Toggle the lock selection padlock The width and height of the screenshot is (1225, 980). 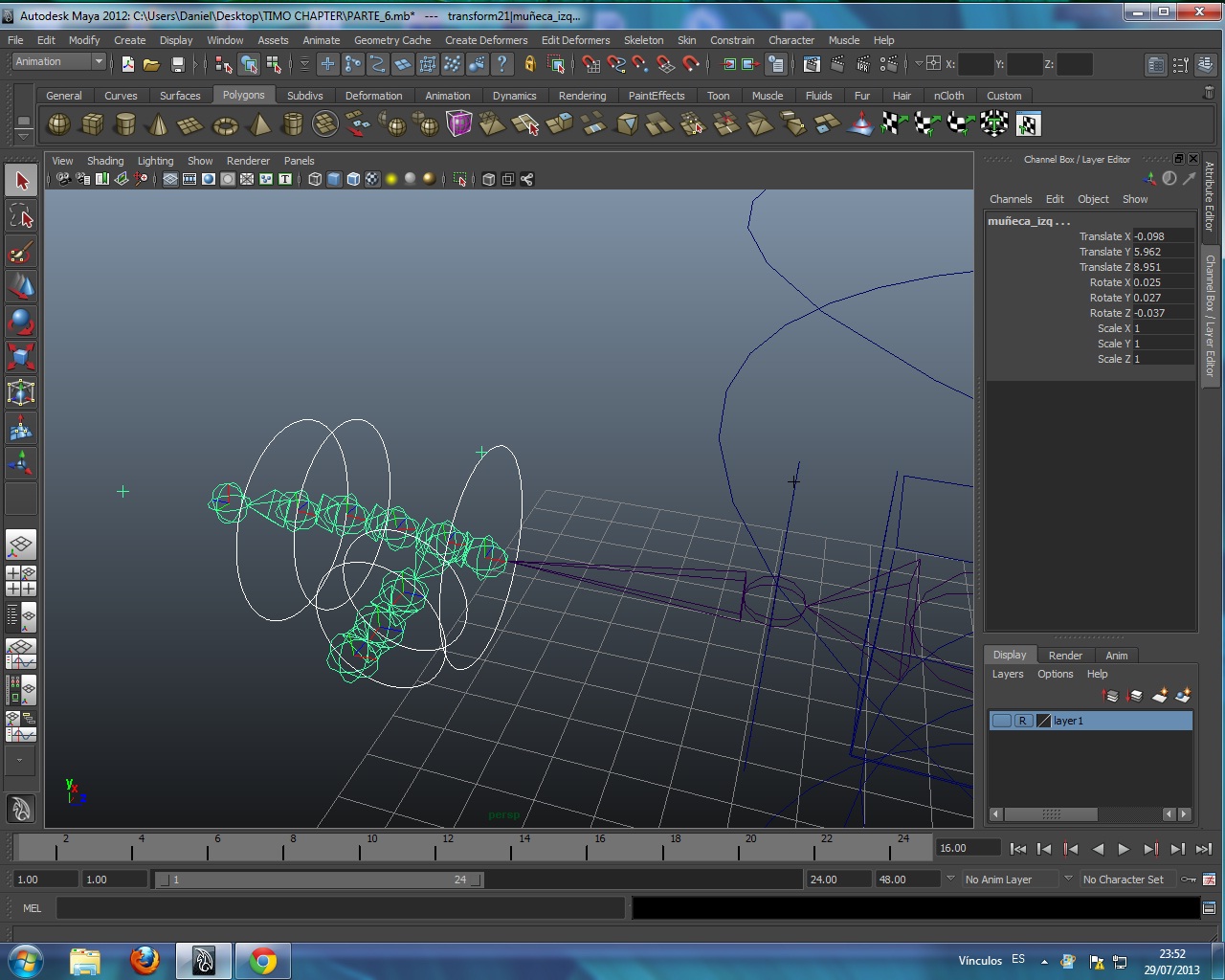(529, 64)
